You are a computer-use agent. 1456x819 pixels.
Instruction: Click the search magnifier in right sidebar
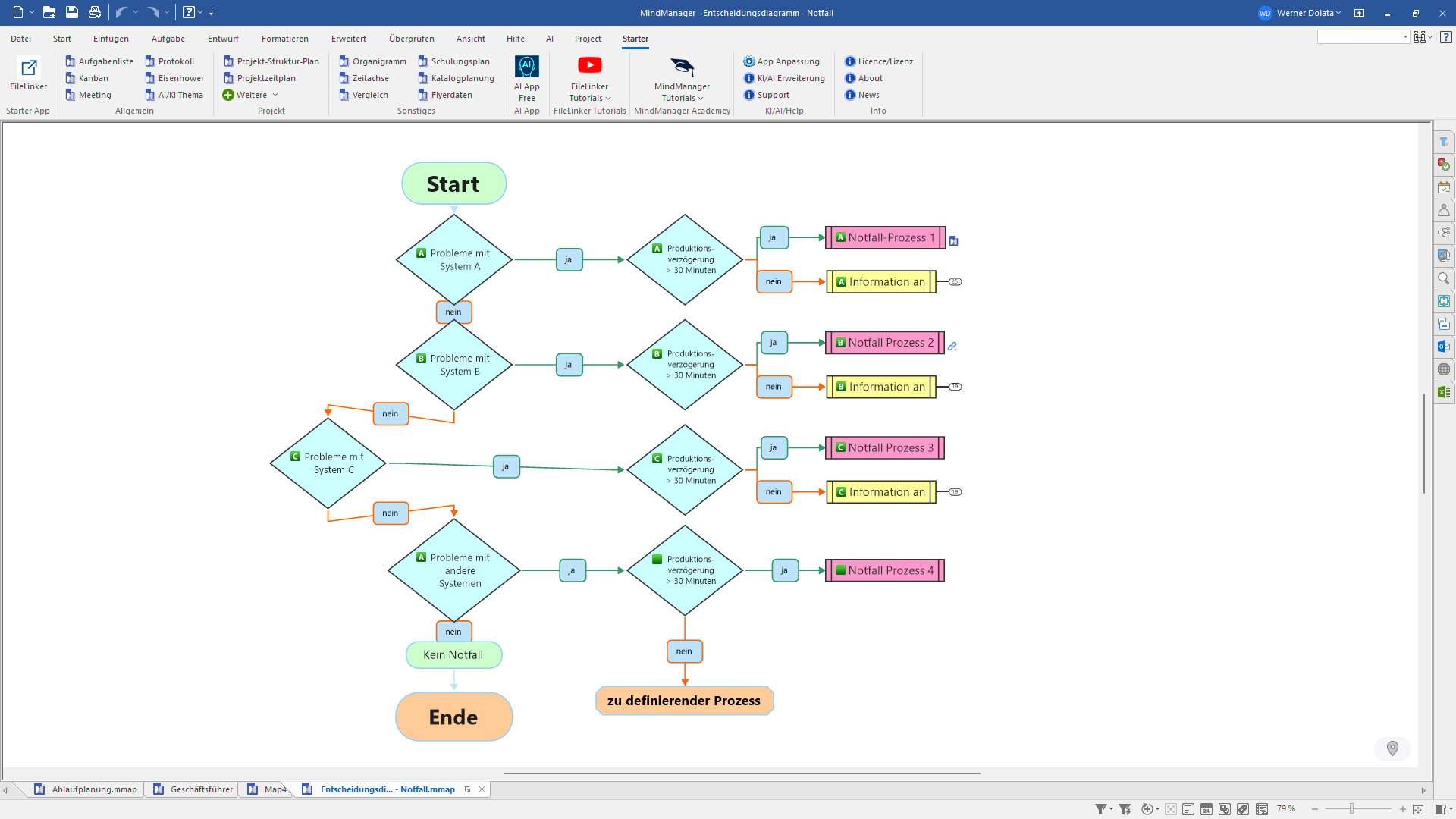pyautogui.click(x=1444, y=278)
